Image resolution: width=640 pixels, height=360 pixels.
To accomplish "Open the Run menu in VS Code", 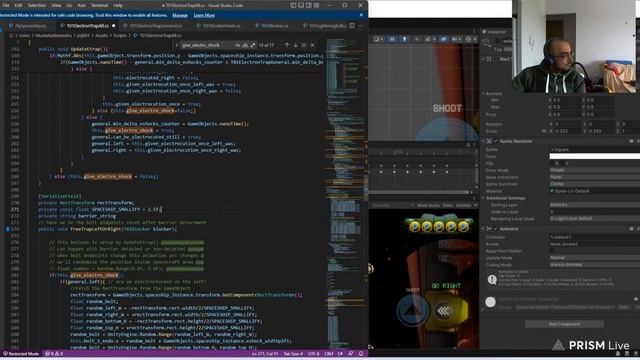I will (x=82, y=5).
